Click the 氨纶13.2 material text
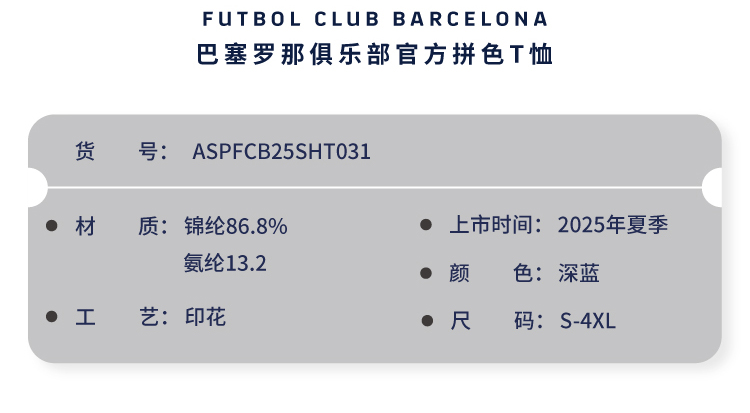 (225, 263)
